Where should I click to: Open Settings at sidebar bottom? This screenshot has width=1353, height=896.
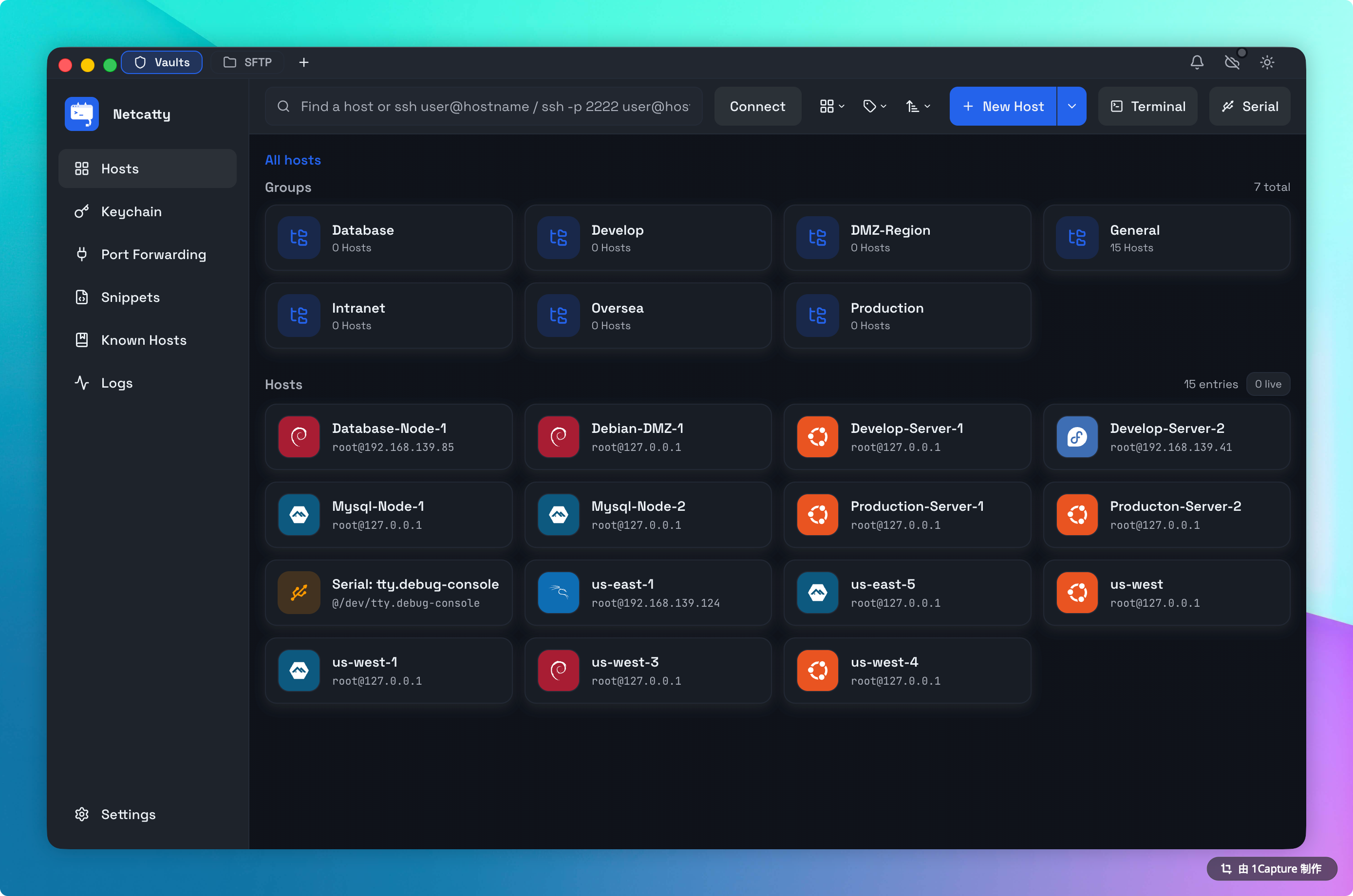(x=128, y=814)
